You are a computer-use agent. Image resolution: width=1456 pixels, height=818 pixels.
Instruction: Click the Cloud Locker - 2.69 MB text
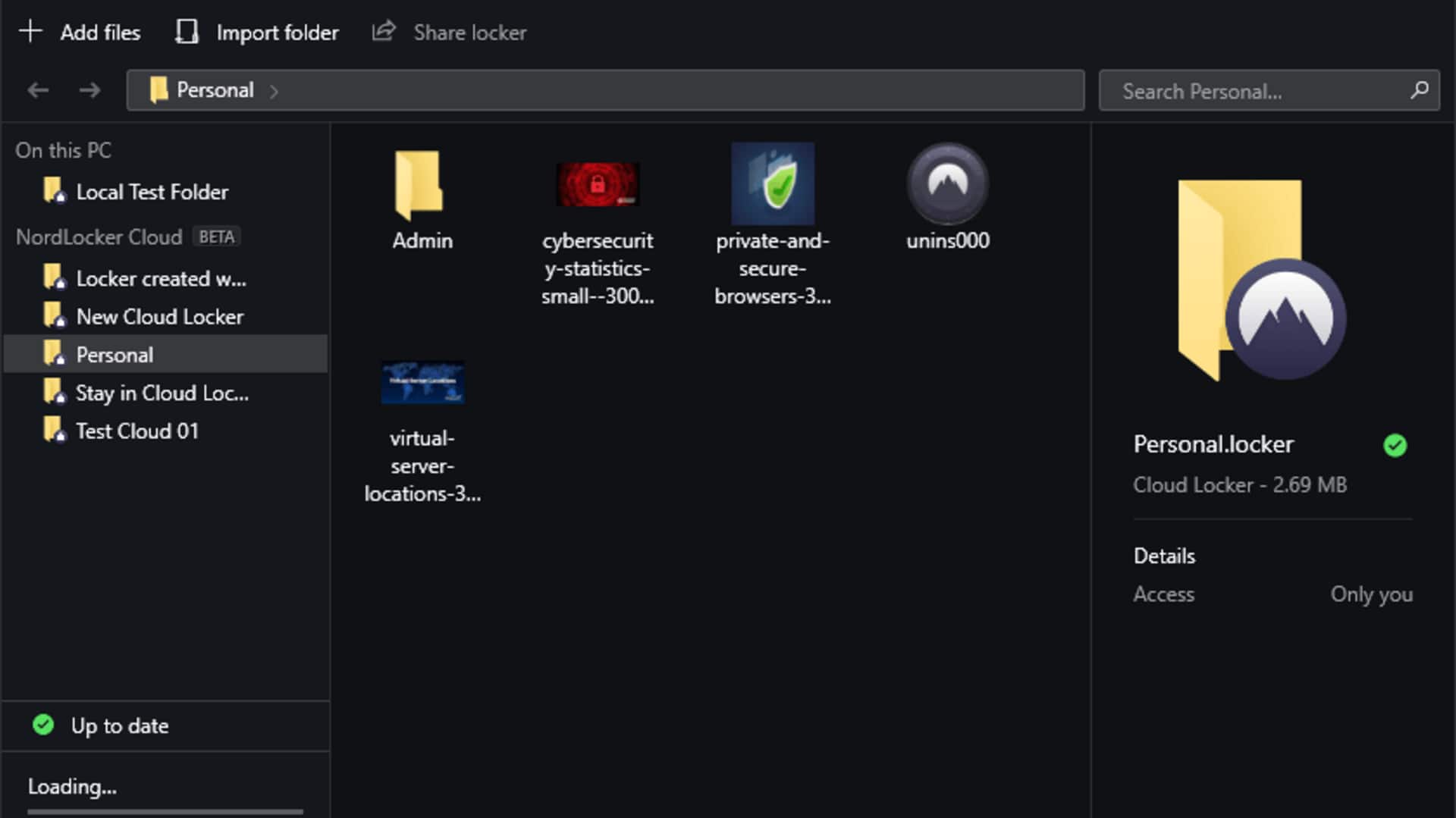[x=1240, y=484]
